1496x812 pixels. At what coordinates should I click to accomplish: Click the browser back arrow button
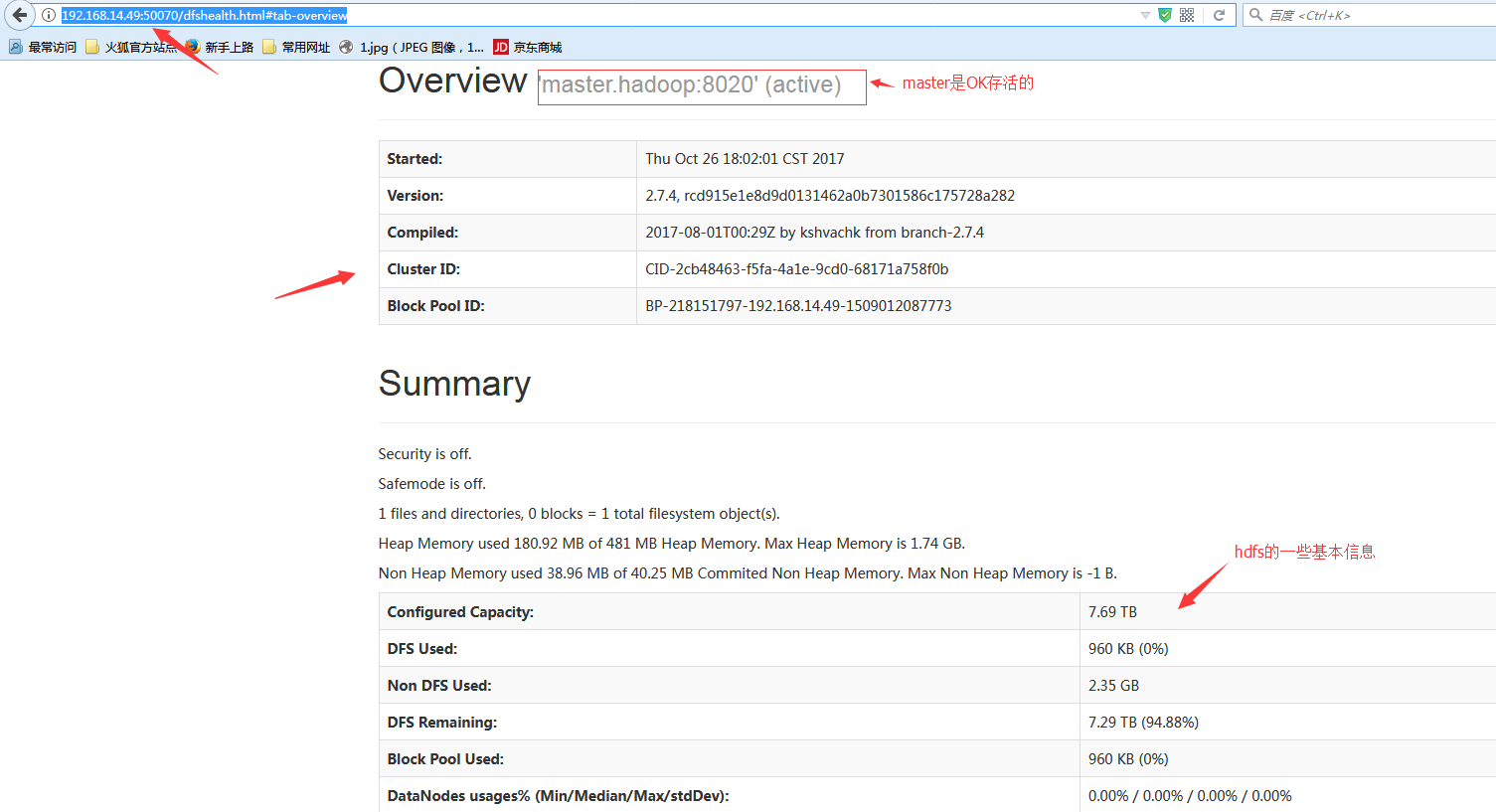point(20,15)
